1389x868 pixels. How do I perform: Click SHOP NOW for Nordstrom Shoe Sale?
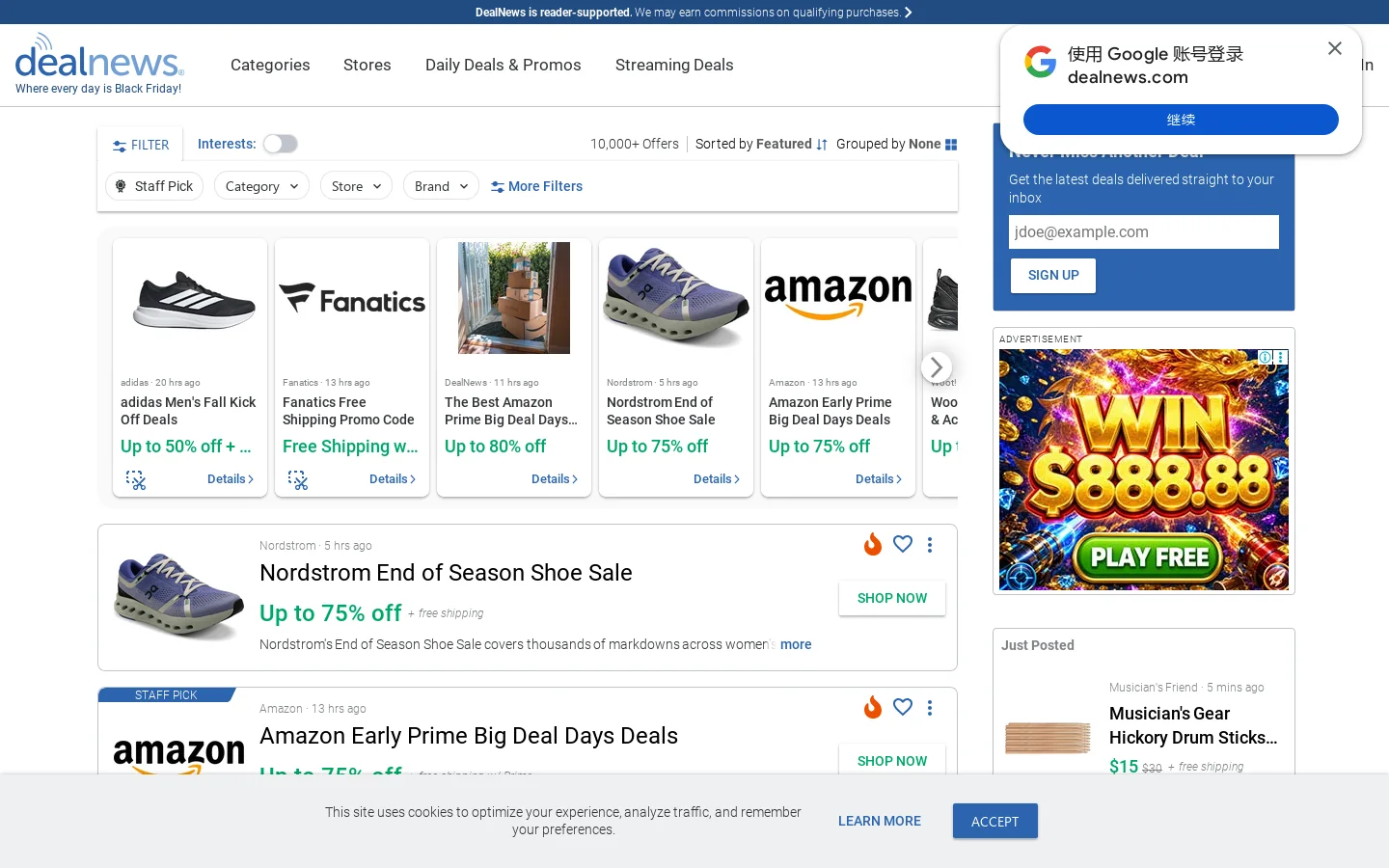click(892, 598)
